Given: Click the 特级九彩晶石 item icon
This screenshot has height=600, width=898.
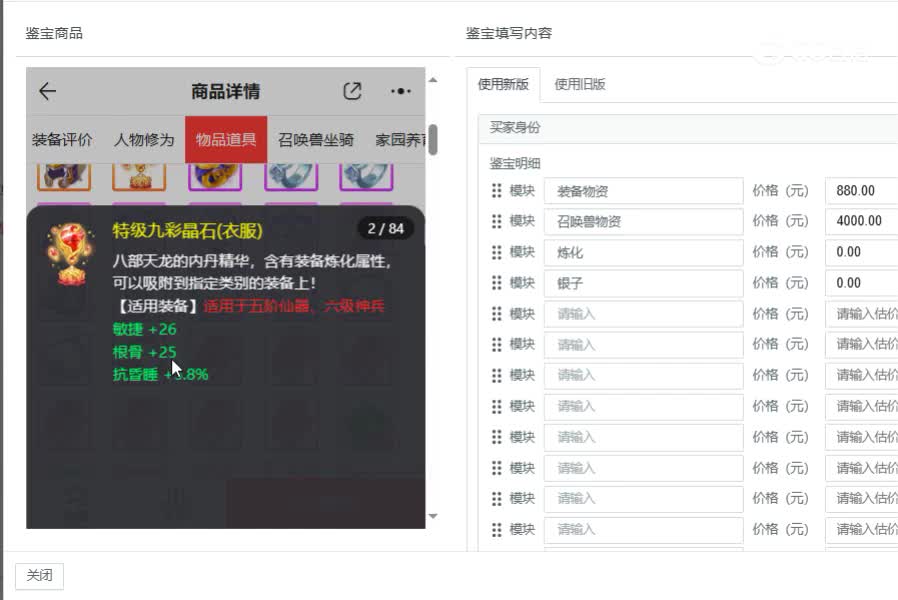Looking at the screenshot, I should (71, 254).
